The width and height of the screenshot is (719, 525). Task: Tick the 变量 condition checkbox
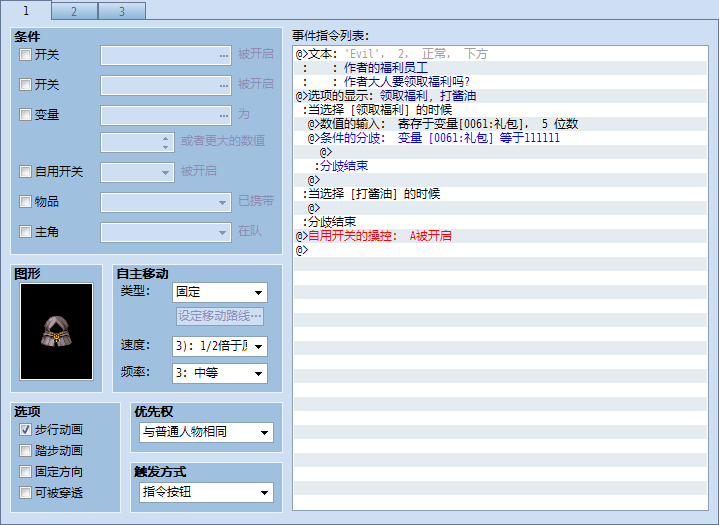tap(25, 115)
